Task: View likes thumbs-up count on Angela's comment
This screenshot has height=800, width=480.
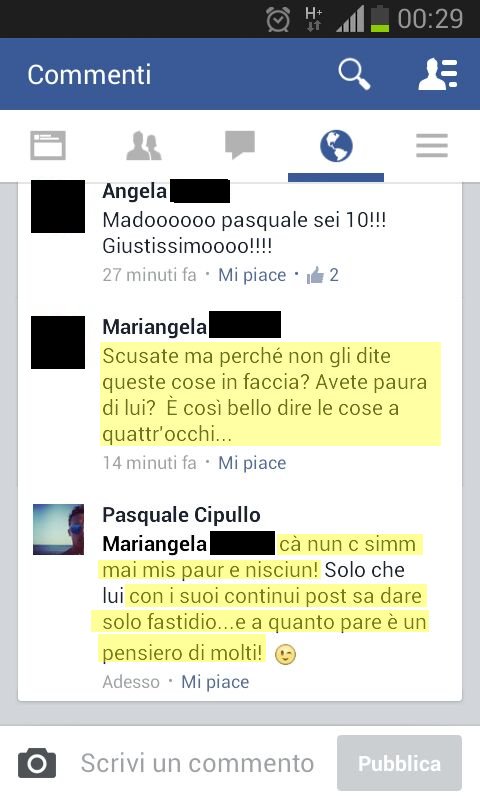Action: [x=322, y=275]
